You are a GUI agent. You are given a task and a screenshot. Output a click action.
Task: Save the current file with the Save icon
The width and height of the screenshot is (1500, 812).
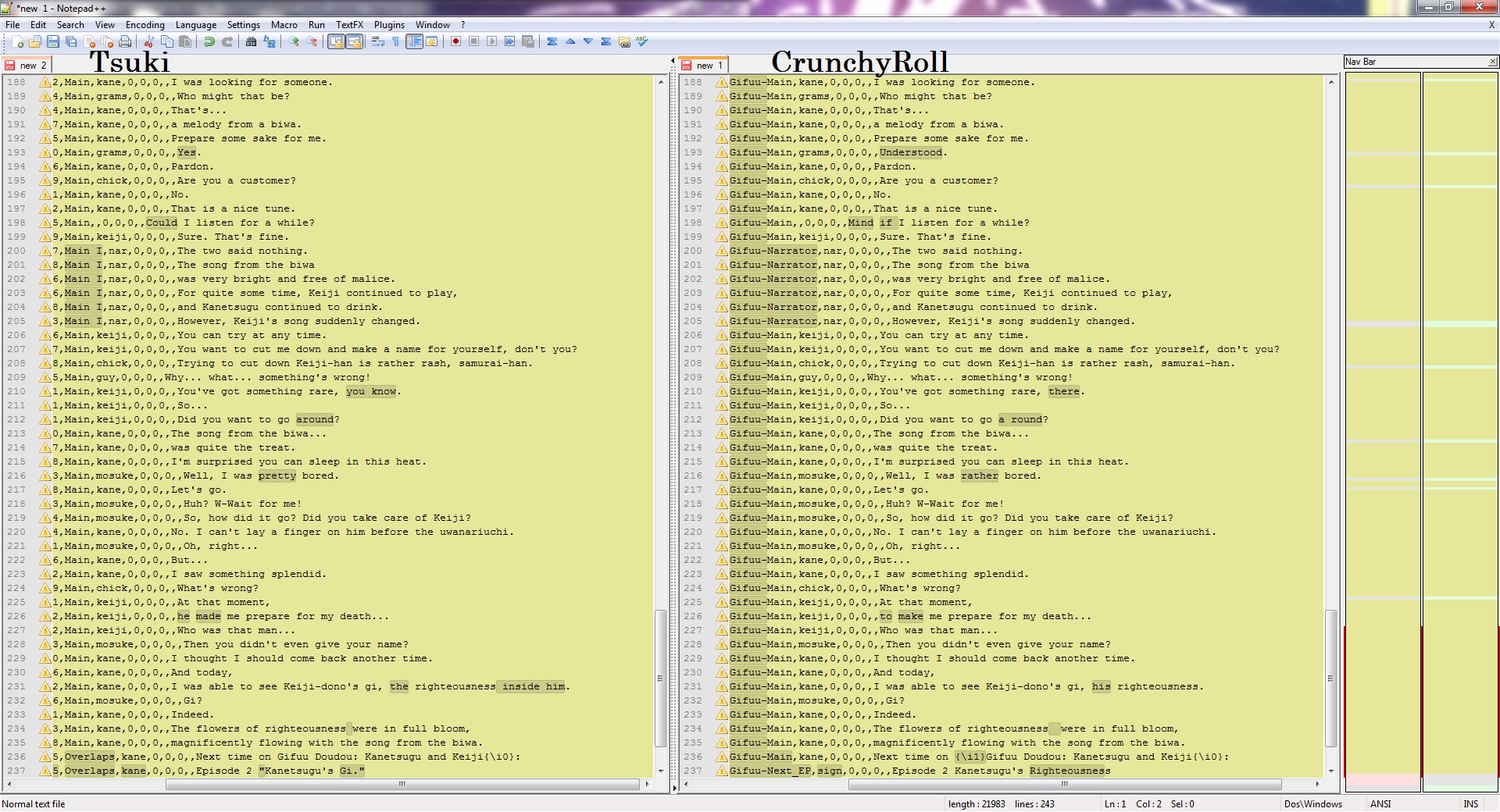52,41
